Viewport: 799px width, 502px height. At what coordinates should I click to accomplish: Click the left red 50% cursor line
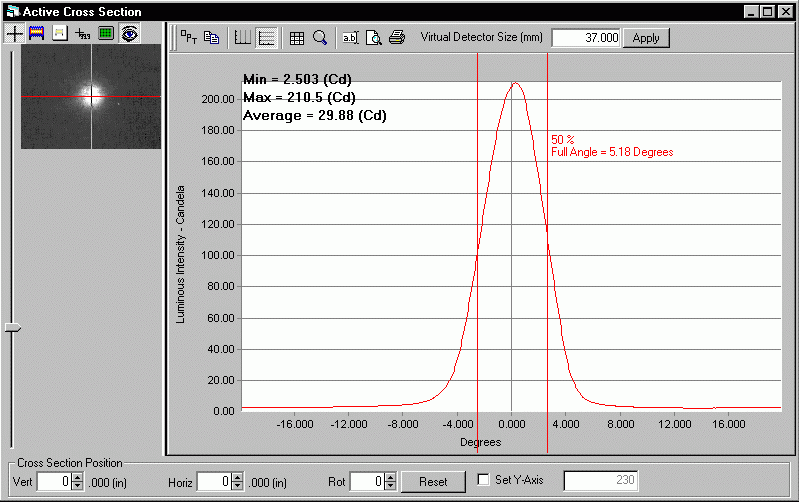click(477, 253)
